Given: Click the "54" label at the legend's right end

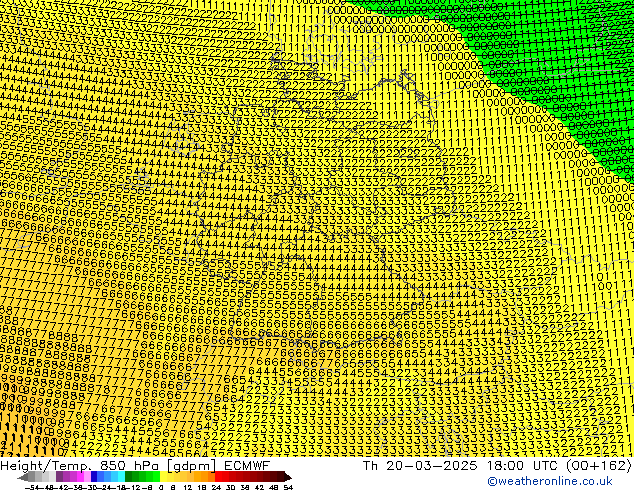Looking at the screenshot, I should (288, 487).
